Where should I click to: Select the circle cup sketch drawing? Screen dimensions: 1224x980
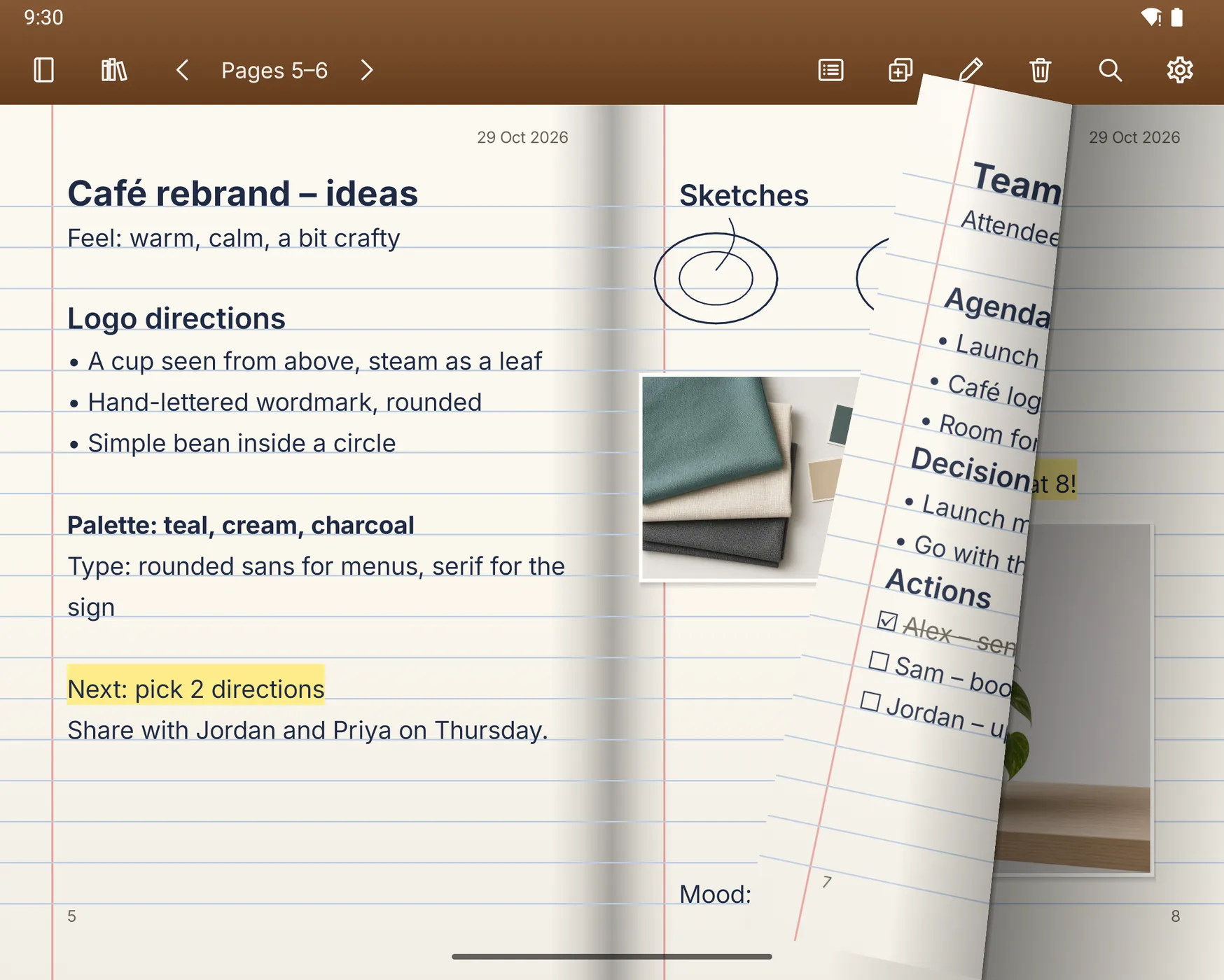716,273
